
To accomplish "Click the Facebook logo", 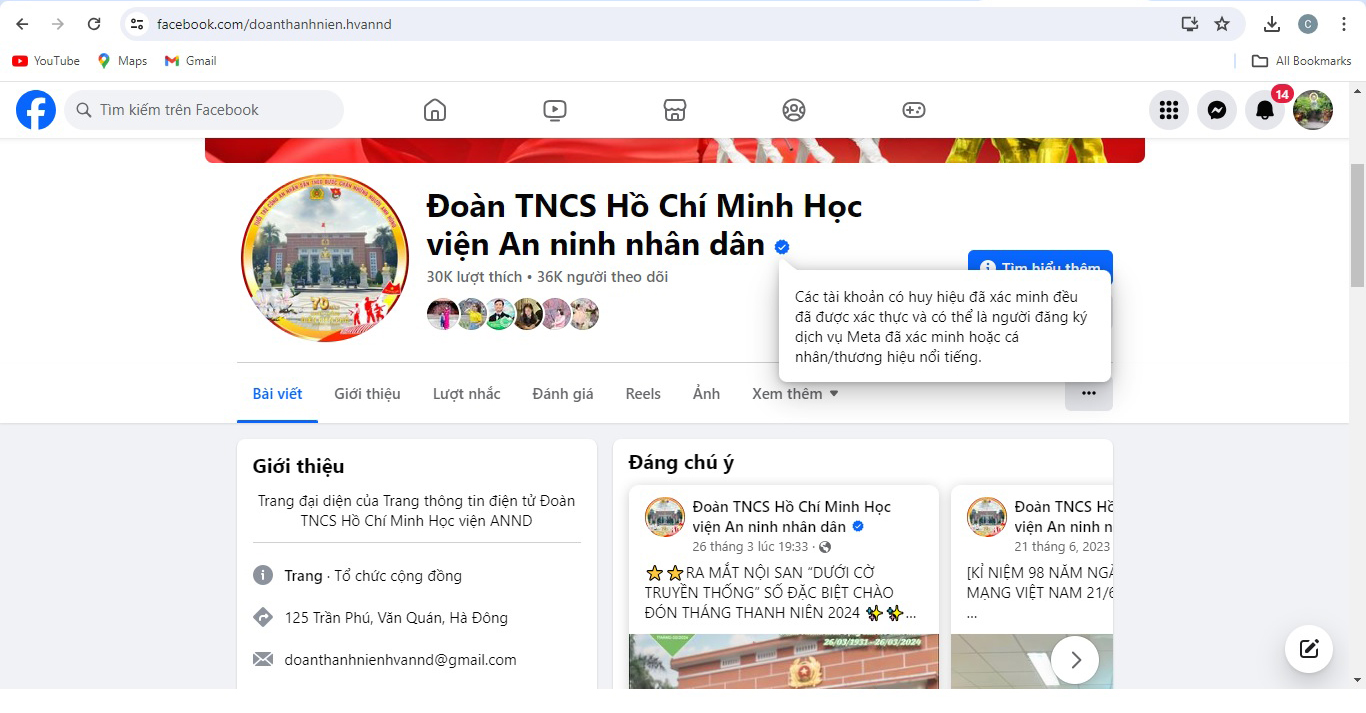I will [36, 110].
